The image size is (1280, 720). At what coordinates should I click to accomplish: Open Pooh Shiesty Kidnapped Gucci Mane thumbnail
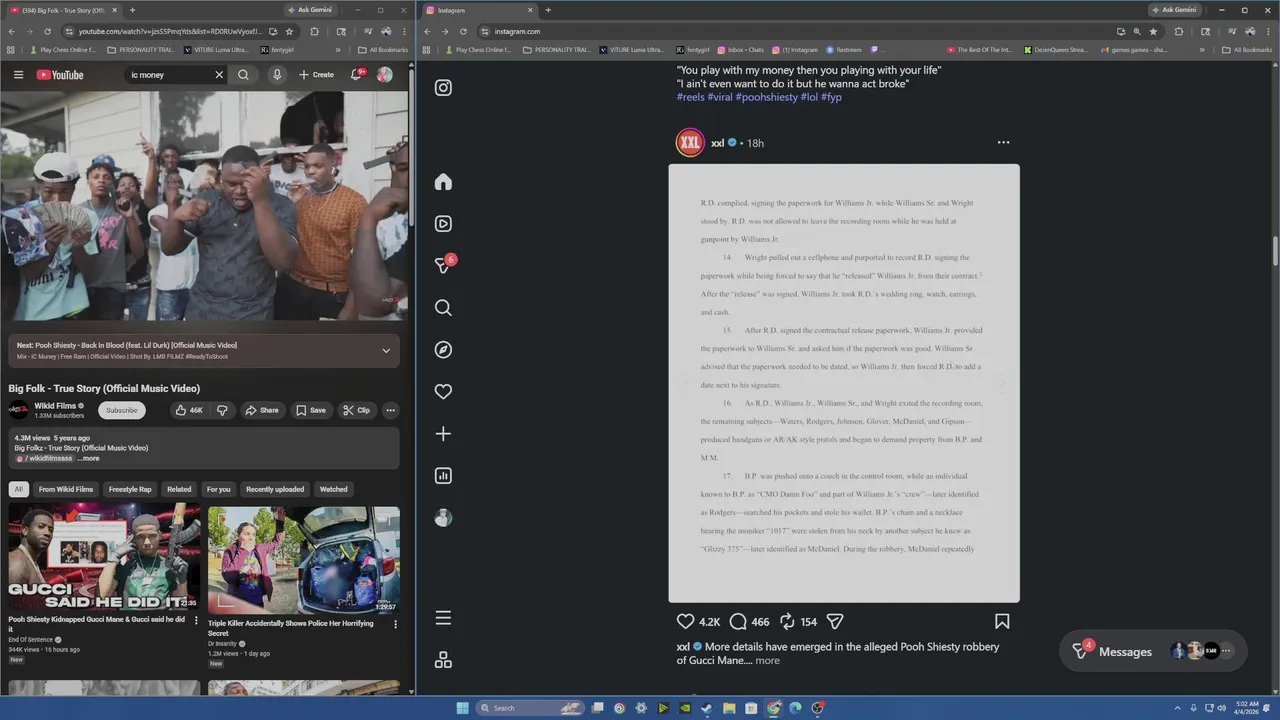click(104, 558)
